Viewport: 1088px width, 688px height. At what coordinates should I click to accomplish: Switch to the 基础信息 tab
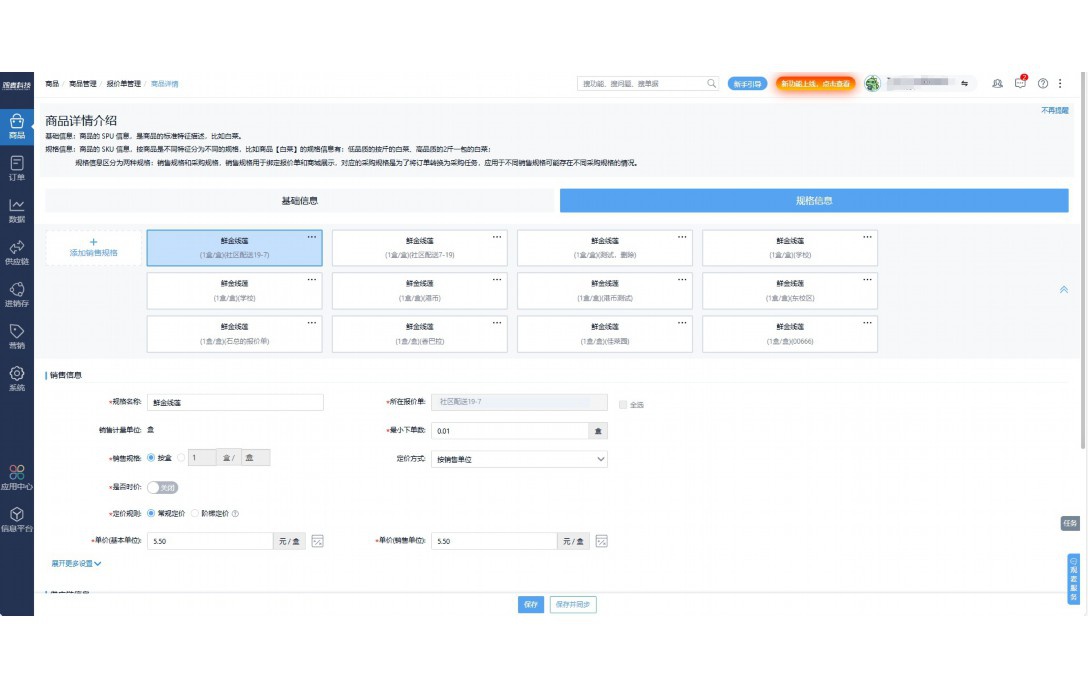pyautogui.click(x=299, y=201)
